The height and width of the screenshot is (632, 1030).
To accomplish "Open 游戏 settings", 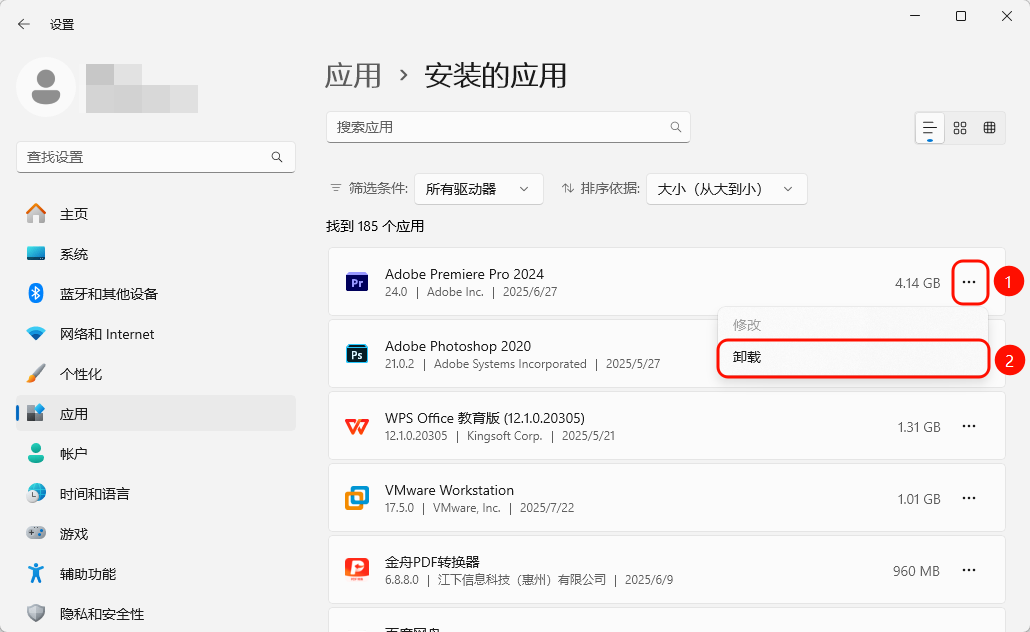I will (156, 533).
